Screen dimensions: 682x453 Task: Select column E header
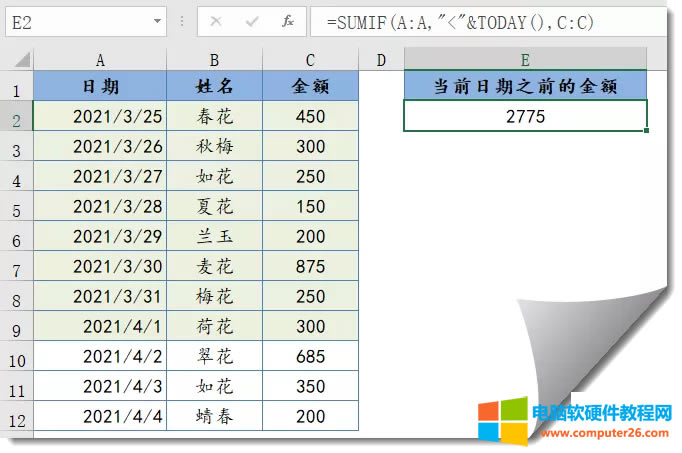(x=525, y=61)
